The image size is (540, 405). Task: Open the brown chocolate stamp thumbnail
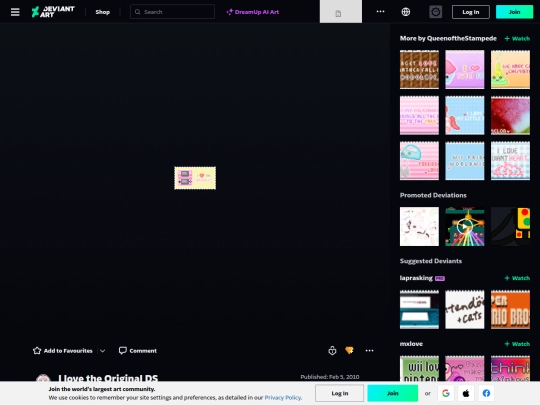(x=419, y=70)
